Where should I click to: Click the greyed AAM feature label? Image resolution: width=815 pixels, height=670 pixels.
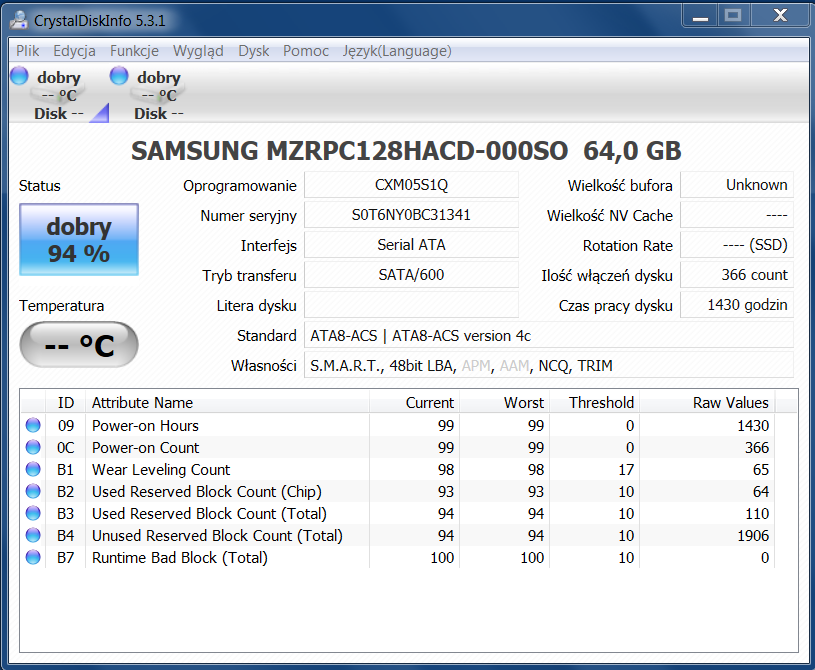[x=514, y=366]
